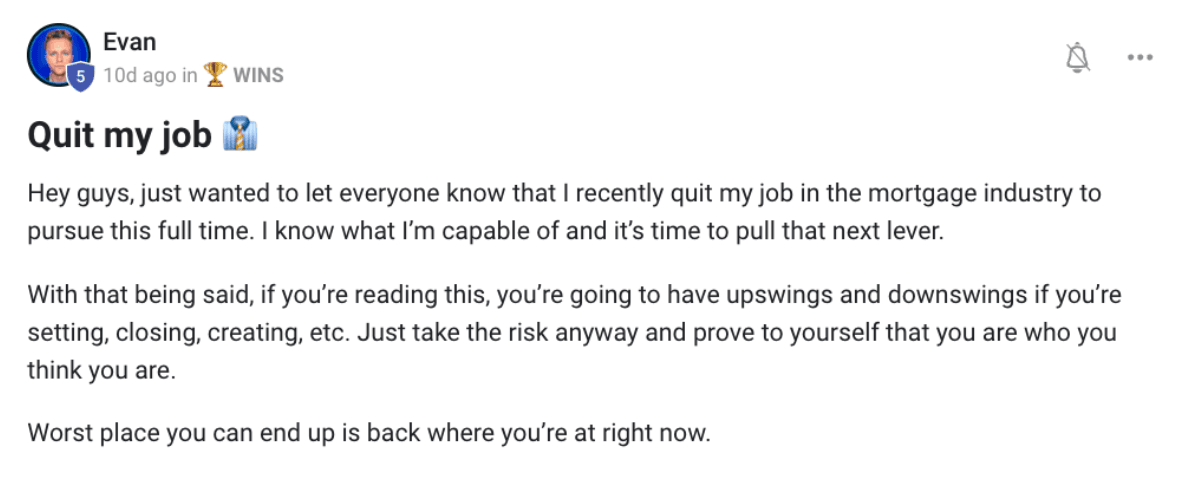Click the word in before WINS
Viewport: 1190px width, 482px height.
189,75
